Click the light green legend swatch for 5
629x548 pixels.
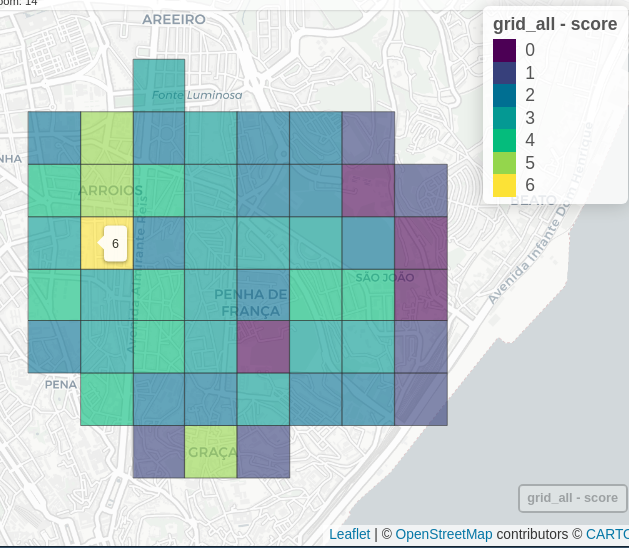(x=504, y=163)
